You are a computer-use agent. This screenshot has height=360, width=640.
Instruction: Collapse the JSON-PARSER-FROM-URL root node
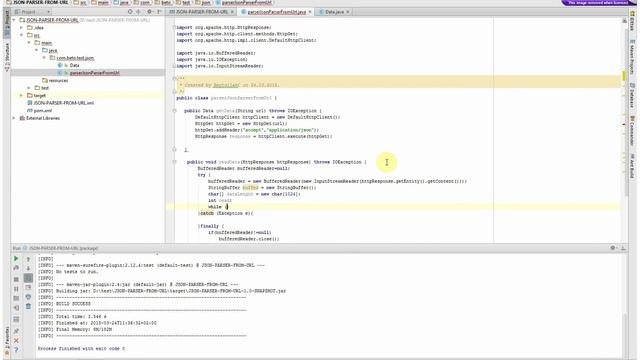point(14,20)
